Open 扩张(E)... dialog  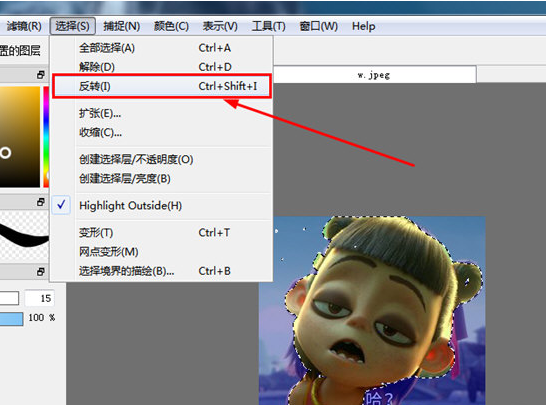click(x=162, y=113)
